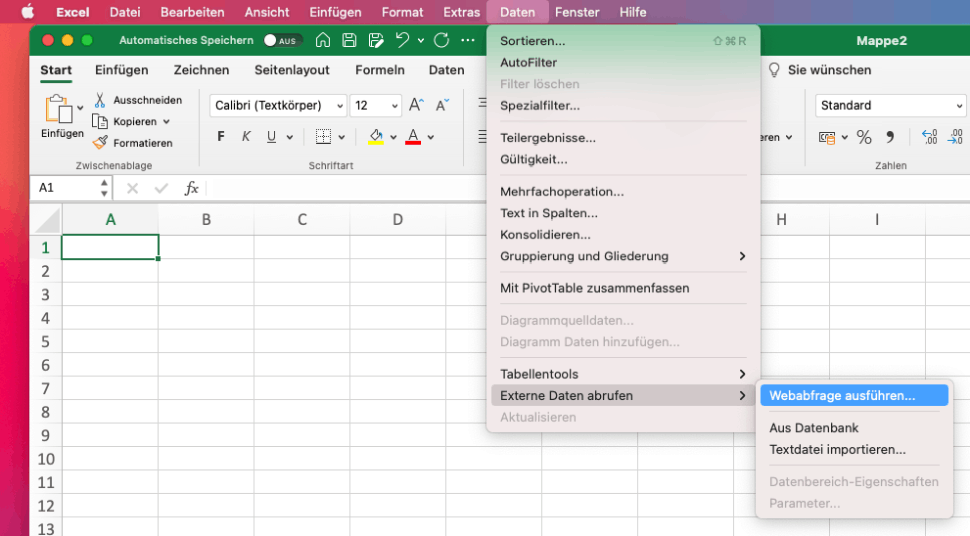
Task: Click the Formatieren format painter icon
Action: tap(100, 142)
